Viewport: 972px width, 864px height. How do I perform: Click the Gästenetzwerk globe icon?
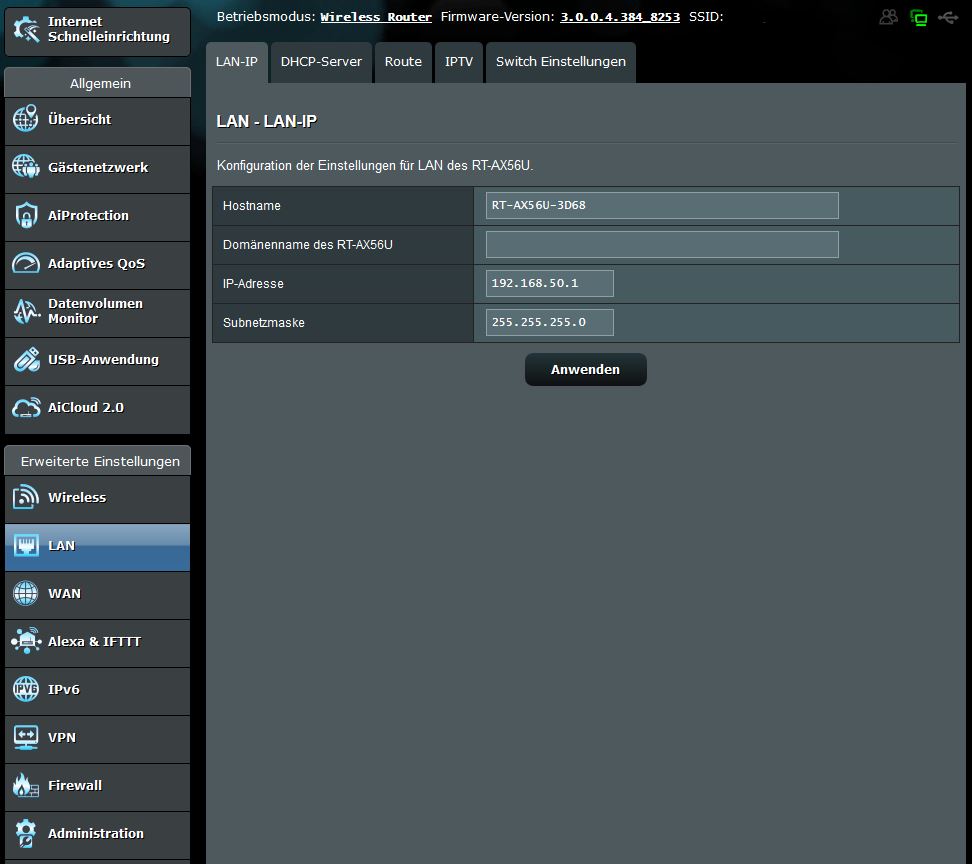[x=25, y=166]
